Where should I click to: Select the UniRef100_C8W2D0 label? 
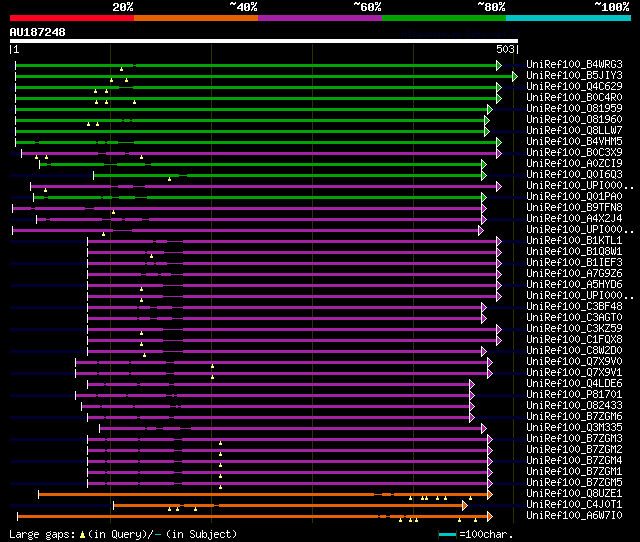[574, 351]
